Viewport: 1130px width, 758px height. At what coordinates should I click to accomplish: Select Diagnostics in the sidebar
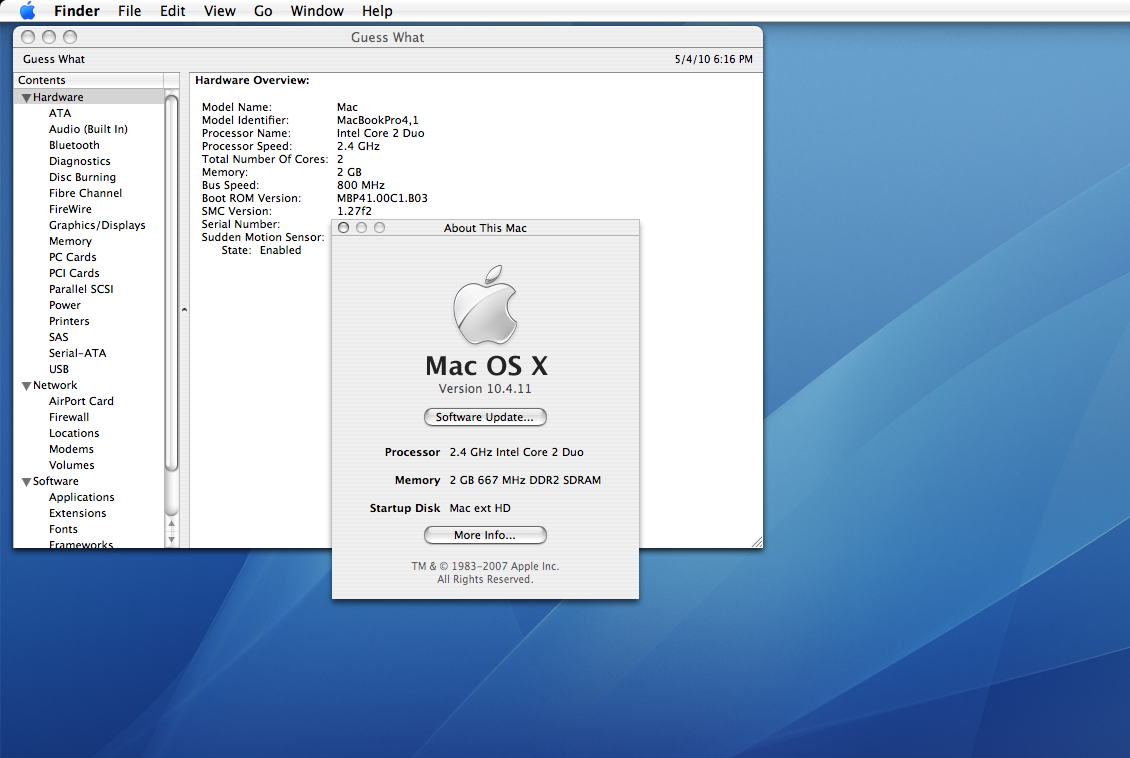(x=79, y=161)
